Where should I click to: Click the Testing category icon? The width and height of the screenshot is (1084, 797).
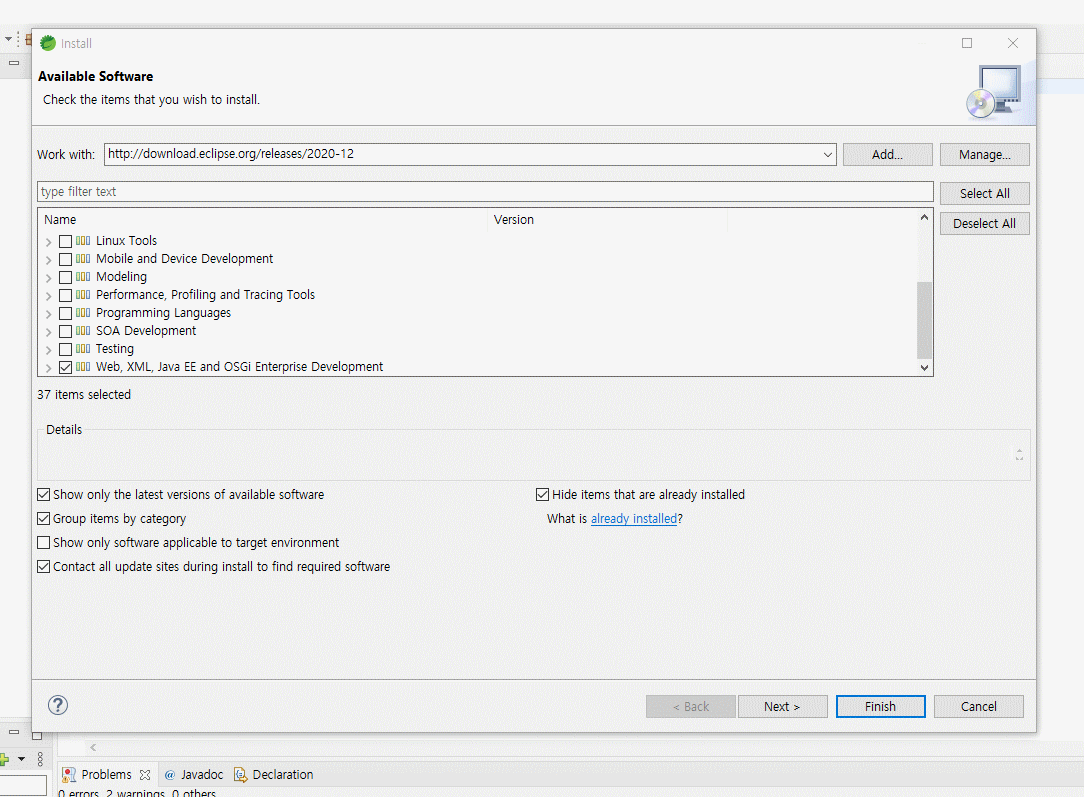[83, 348]
